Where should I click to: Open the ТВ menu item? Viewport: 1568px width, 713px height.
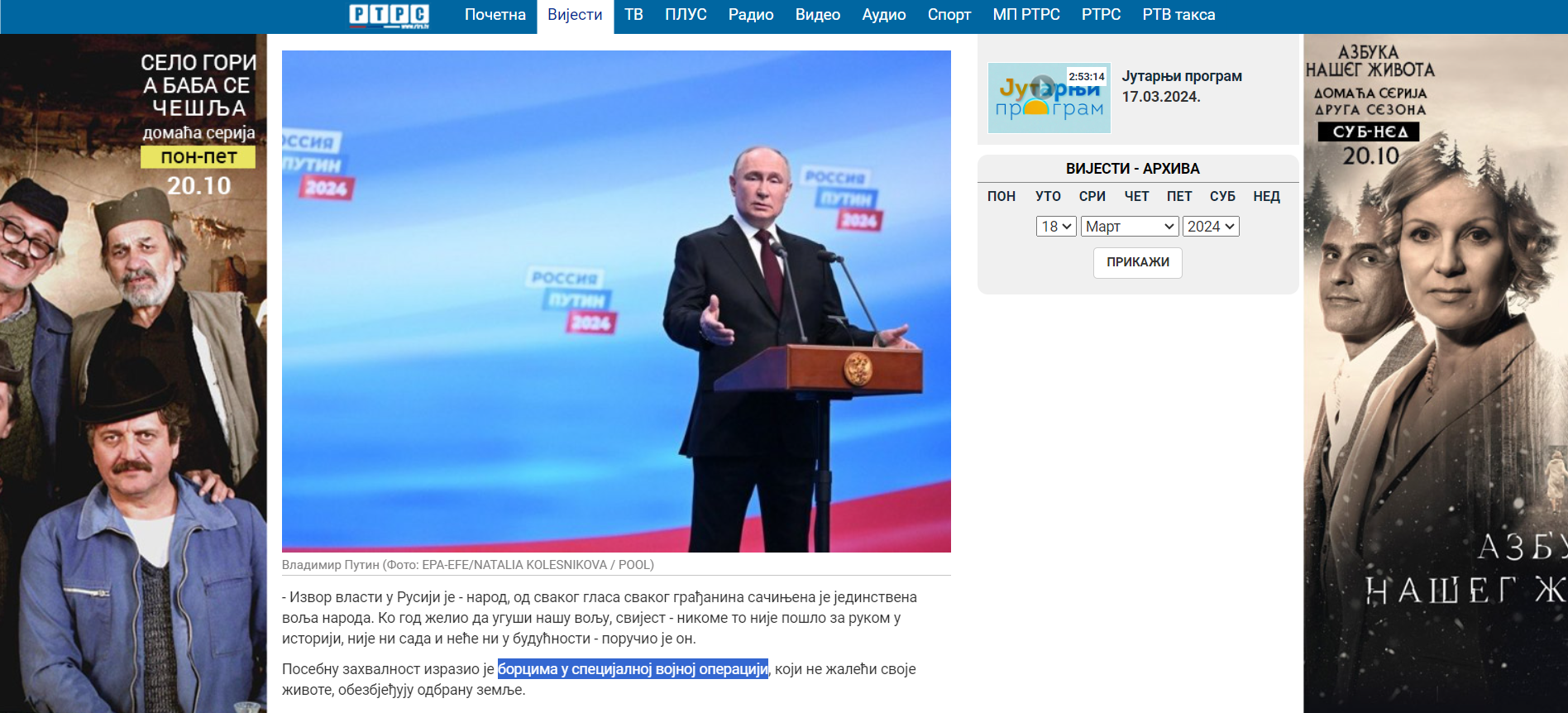[633, 15]
